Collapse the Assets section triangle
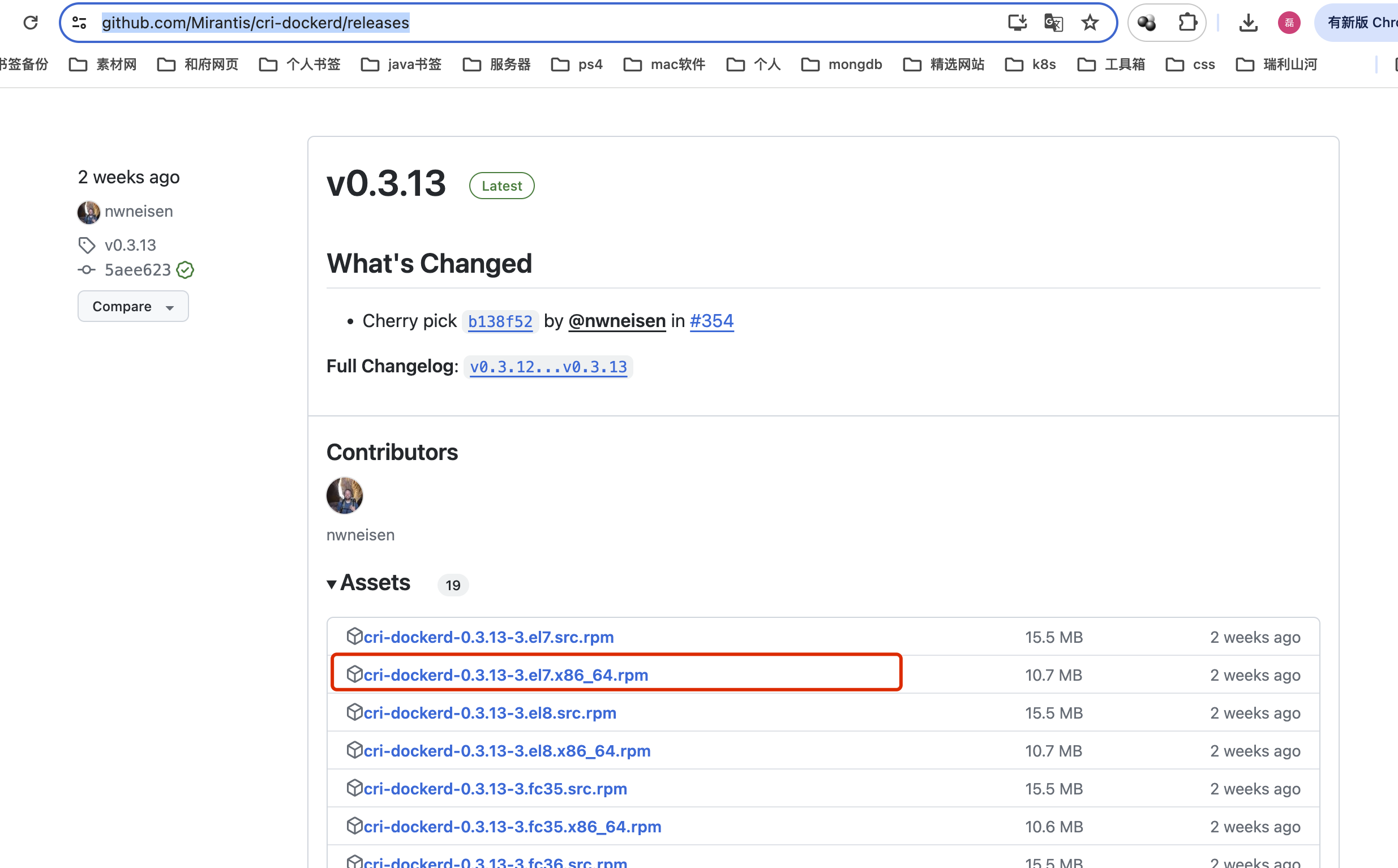 click(331, 585)
